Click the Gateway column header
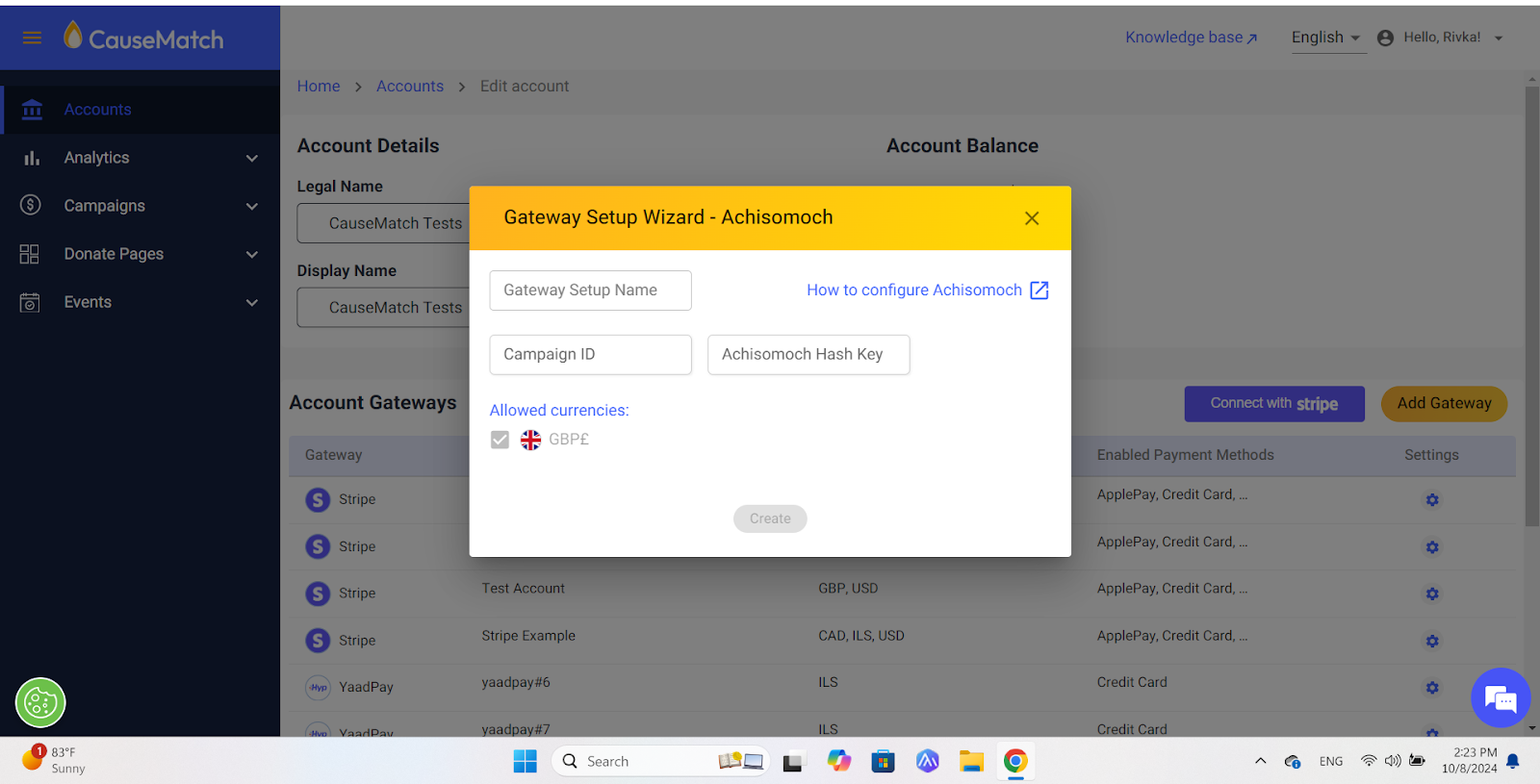This screenshot has width=1540, height=784. click(334, 455)
